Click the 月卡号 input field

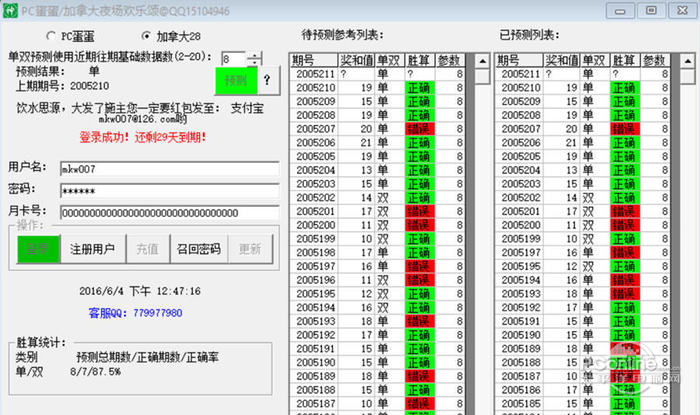click(170, 213)
